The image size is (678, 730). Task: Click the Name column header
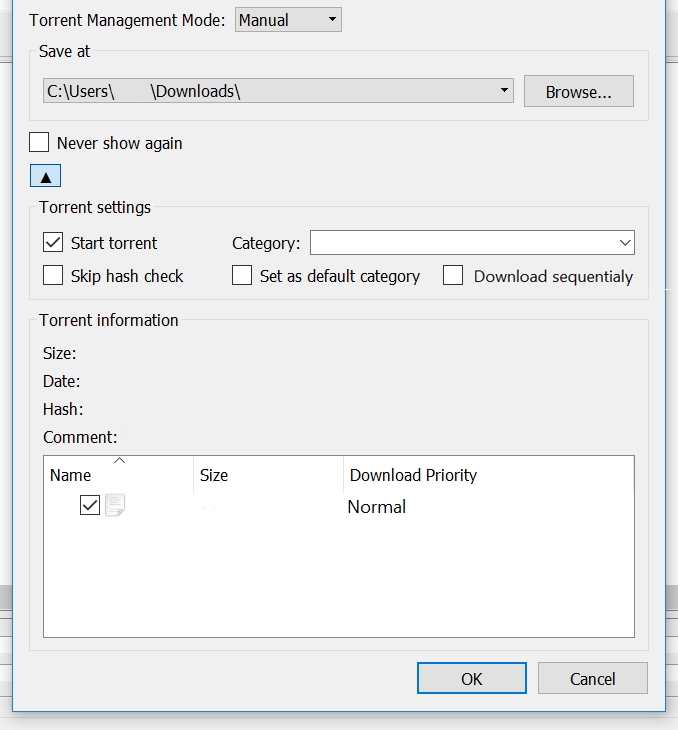(119, 475)
